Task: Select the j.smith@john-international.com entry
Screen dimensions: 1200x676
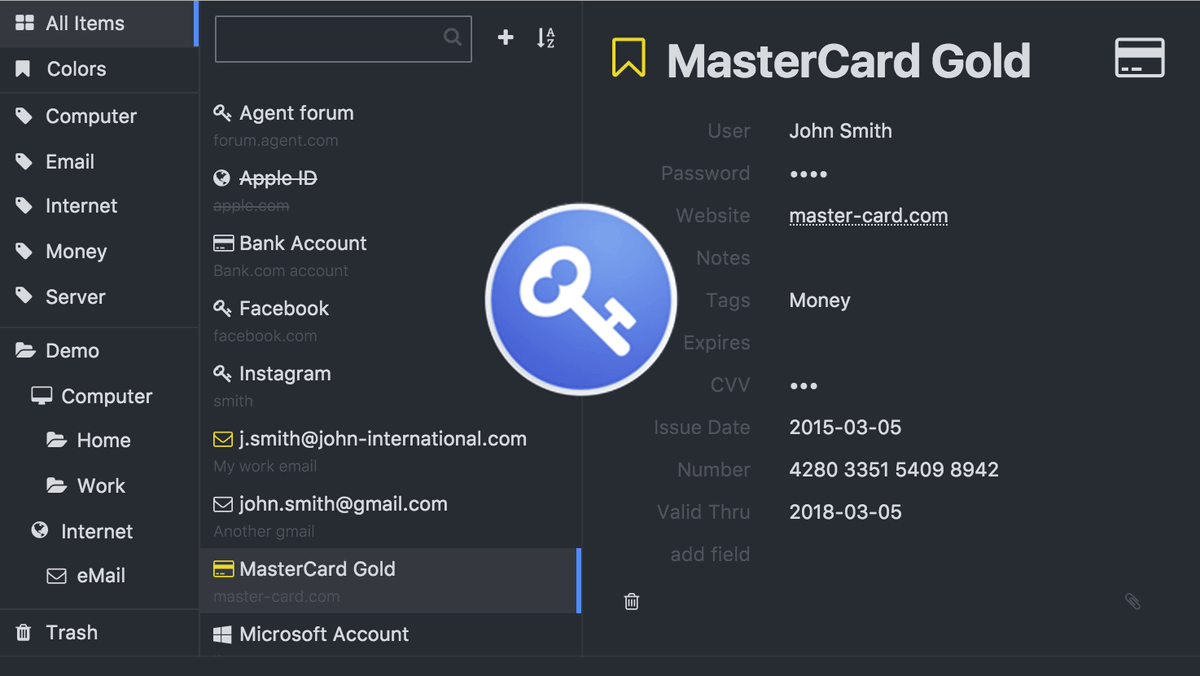Action: [x=390, y=450]
